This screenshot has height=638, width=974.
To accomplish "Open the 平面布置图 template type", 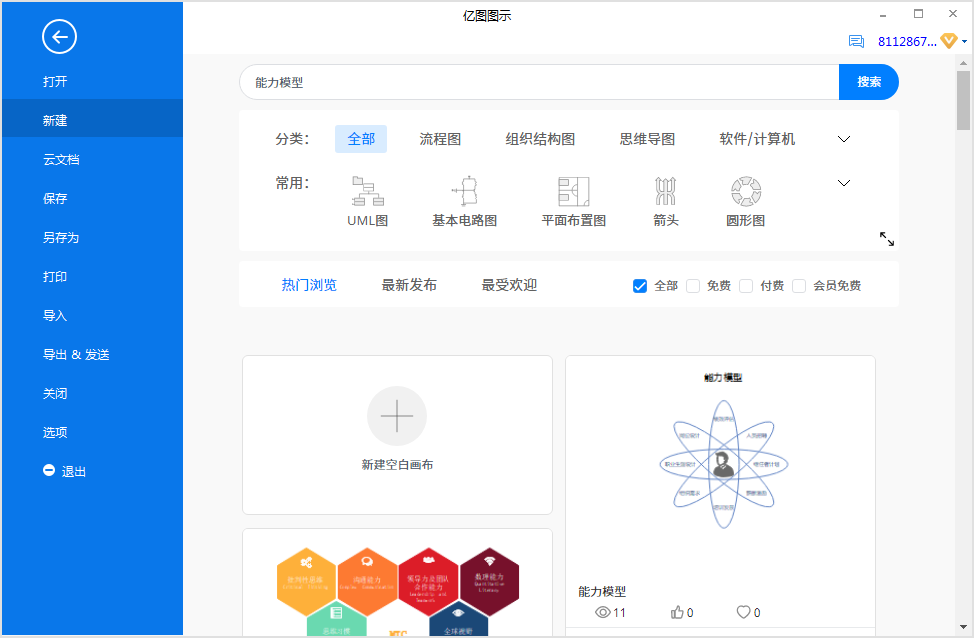I will 573,190.
